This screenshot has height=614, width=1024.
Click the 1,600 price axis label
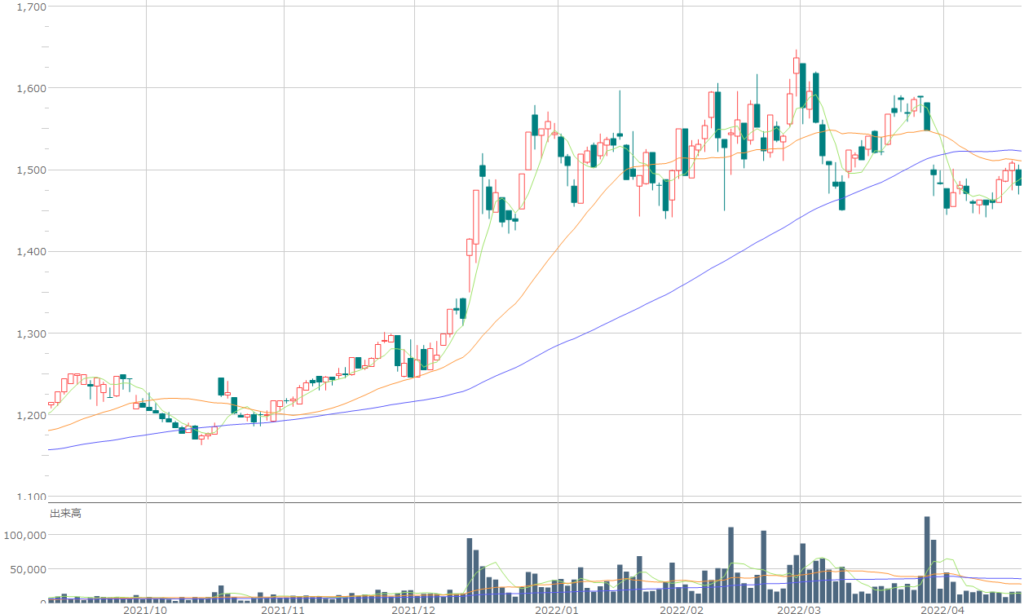tap(31, 88)
